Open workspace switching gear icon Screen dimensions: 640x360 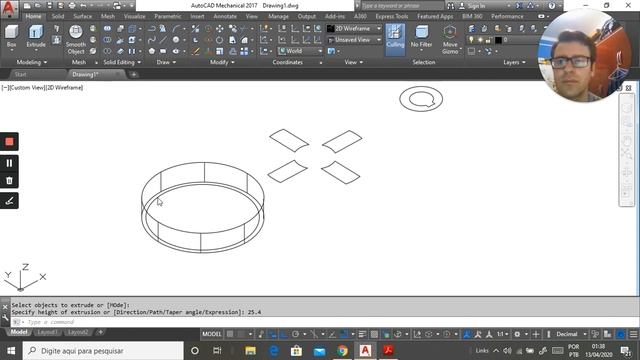517,334
